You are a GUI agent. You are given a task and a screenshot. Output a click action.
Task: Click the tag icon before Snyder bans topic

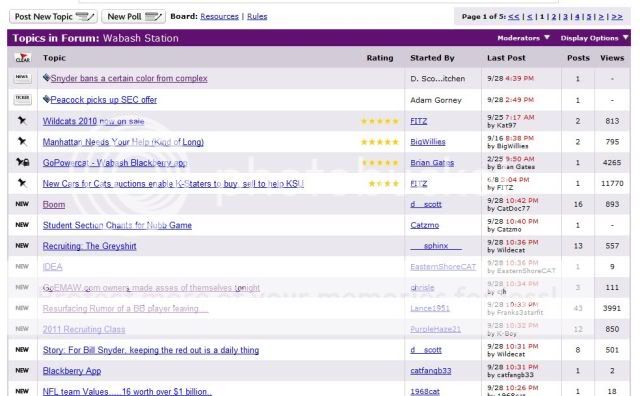(x=46, y=77)
